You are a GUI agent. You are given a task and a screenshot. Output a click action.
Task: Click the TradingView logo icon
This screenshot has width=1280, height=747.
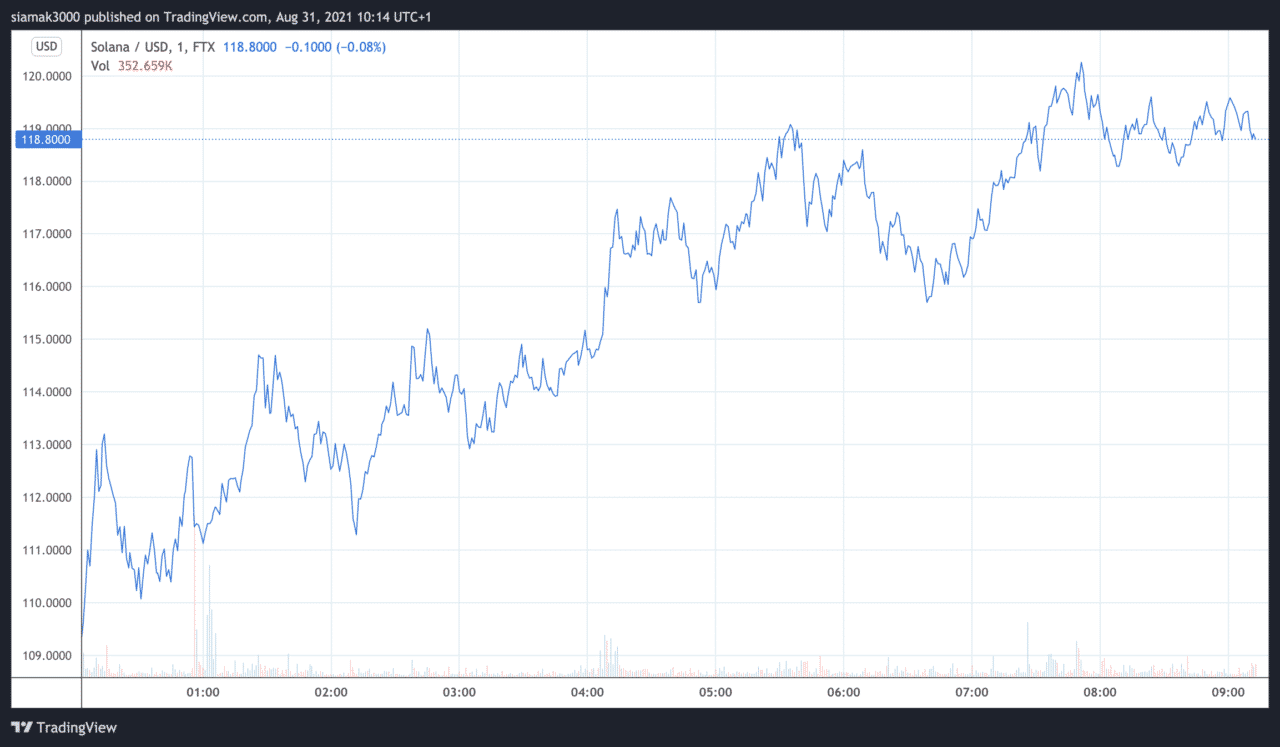pos(21,728)
